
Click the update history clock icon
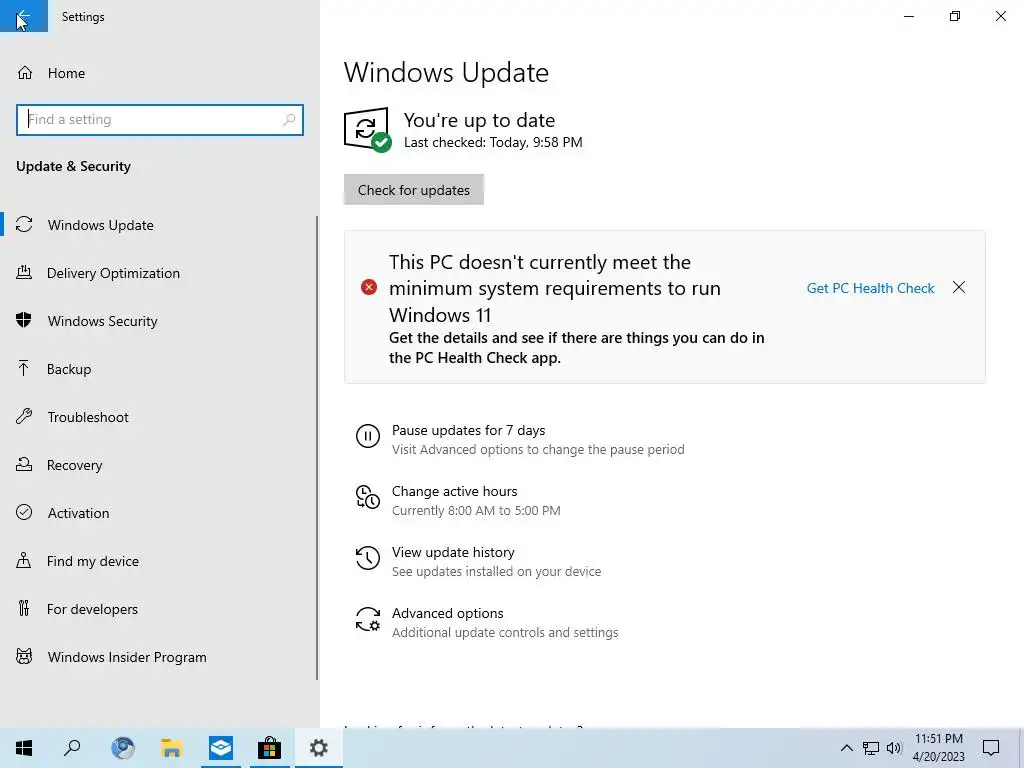point(368,558)
